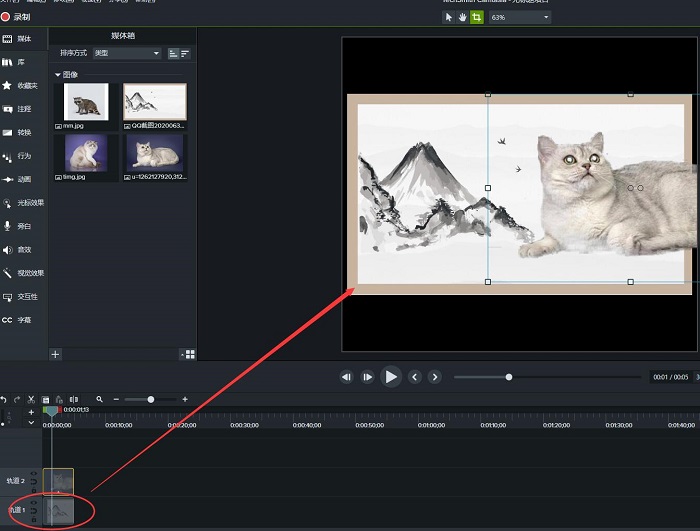The height and width of the screenshot is (531, 700).
Task: Step forward one frame
Action: click(x=367, y=377)
